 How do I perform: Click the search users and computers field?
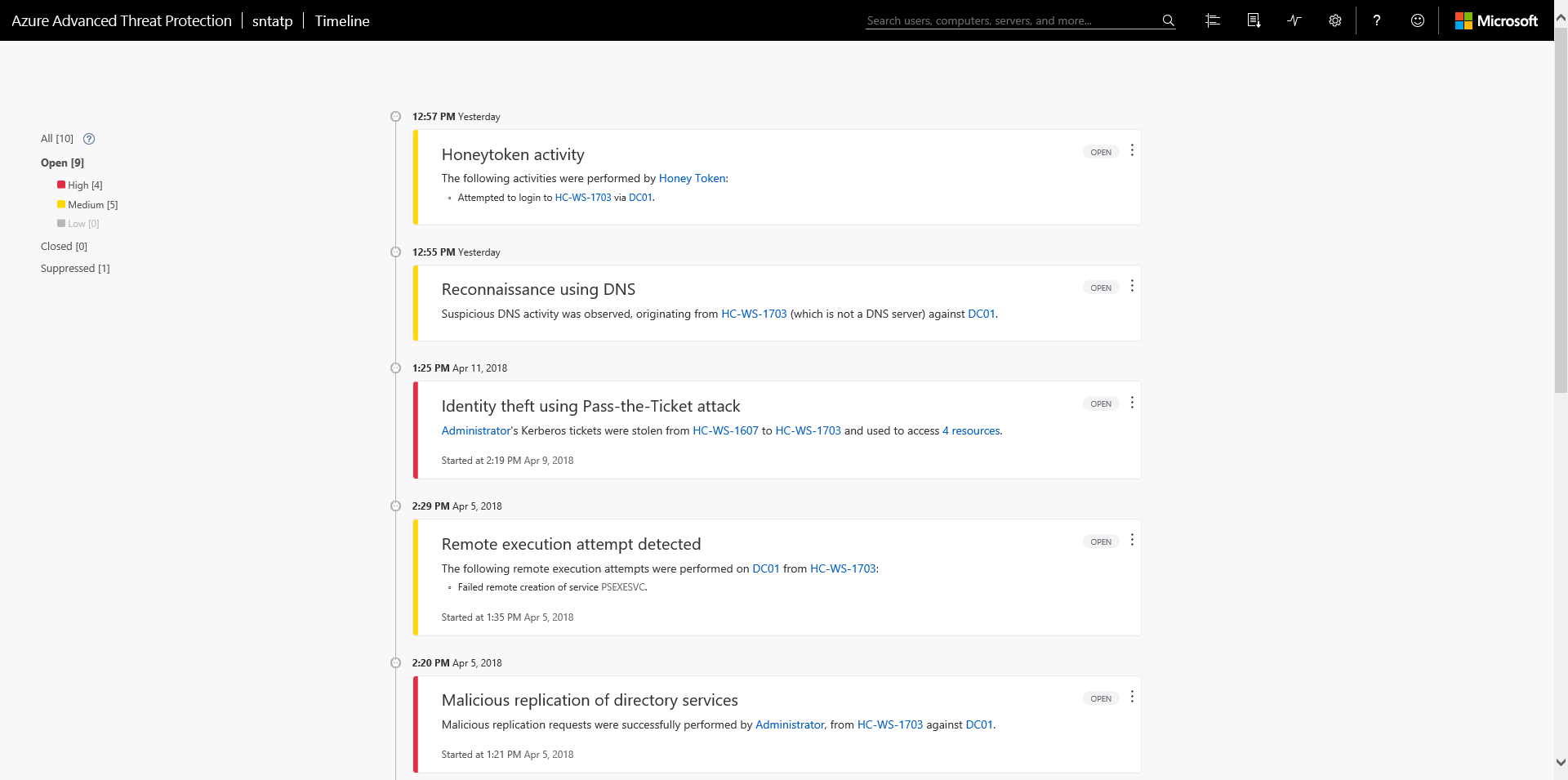[1011, 20]
